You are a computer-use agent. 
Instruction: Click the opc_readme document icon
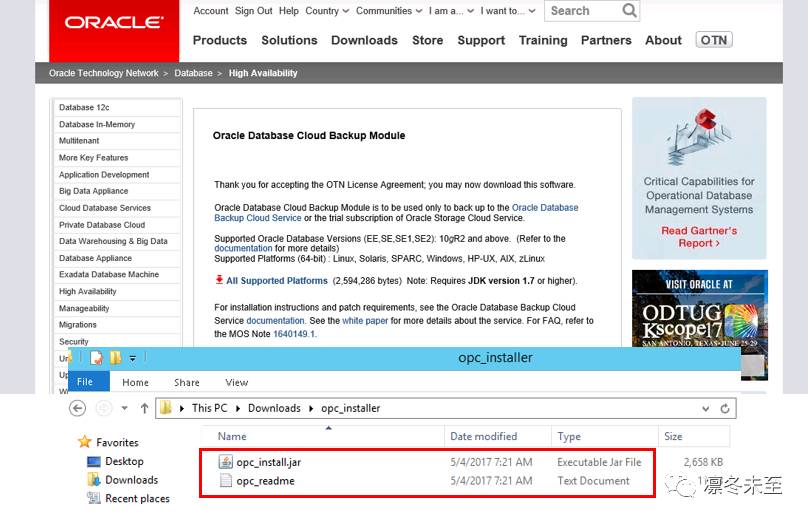(225, 480)
